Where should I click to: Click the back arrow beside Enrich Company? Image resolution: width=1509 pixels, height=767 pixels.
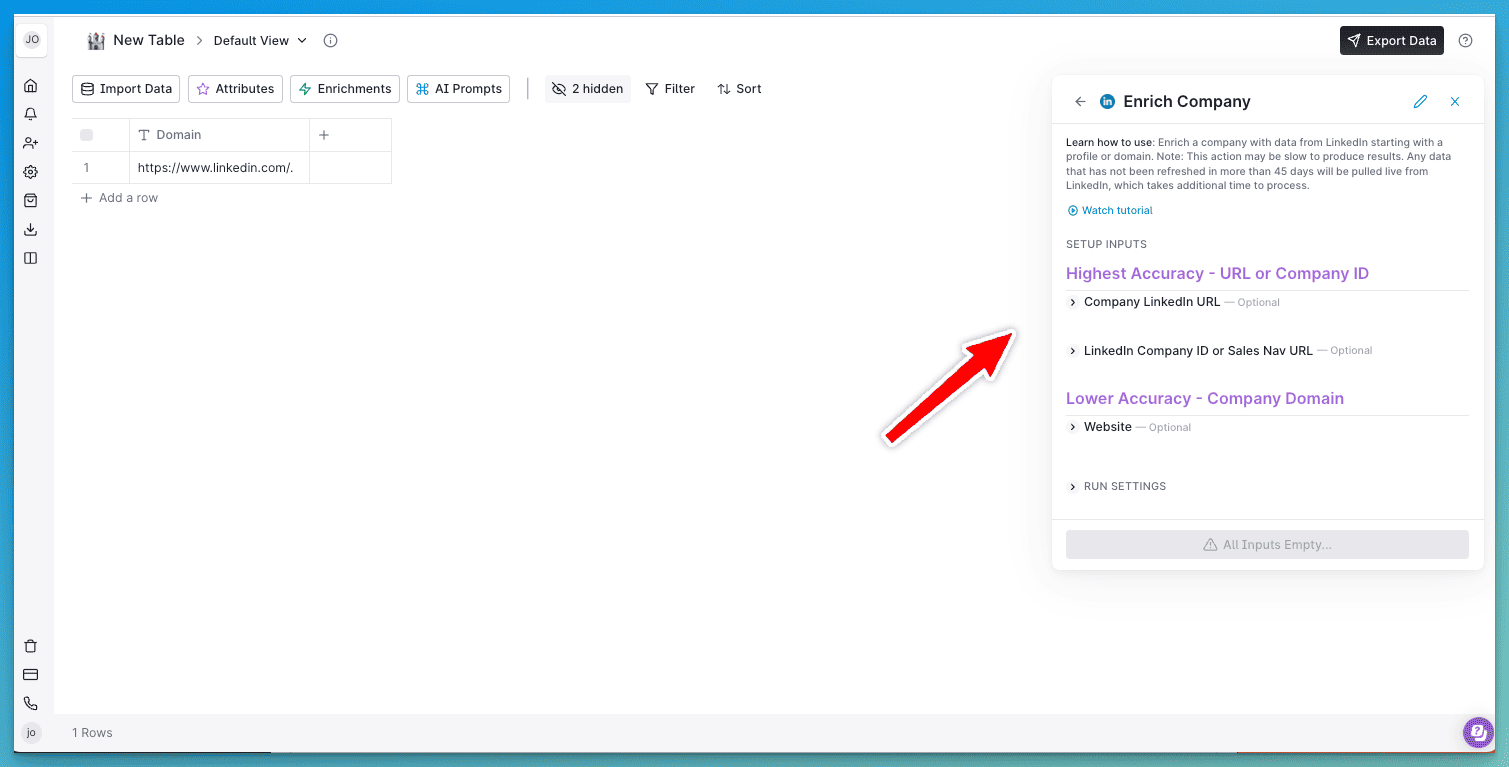1080,102
